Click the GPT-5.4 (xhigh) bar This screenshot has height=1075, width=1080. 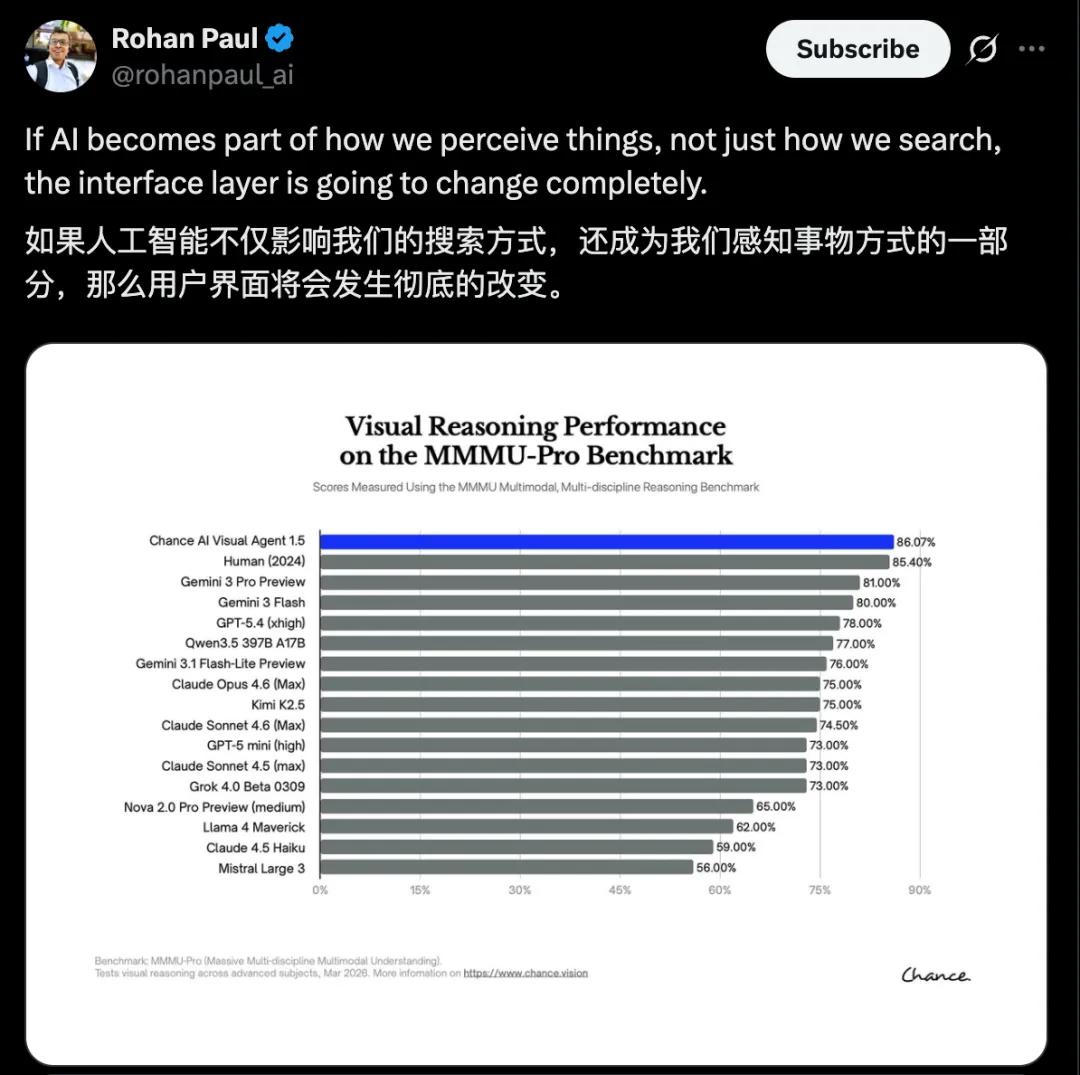click(579, 623)
